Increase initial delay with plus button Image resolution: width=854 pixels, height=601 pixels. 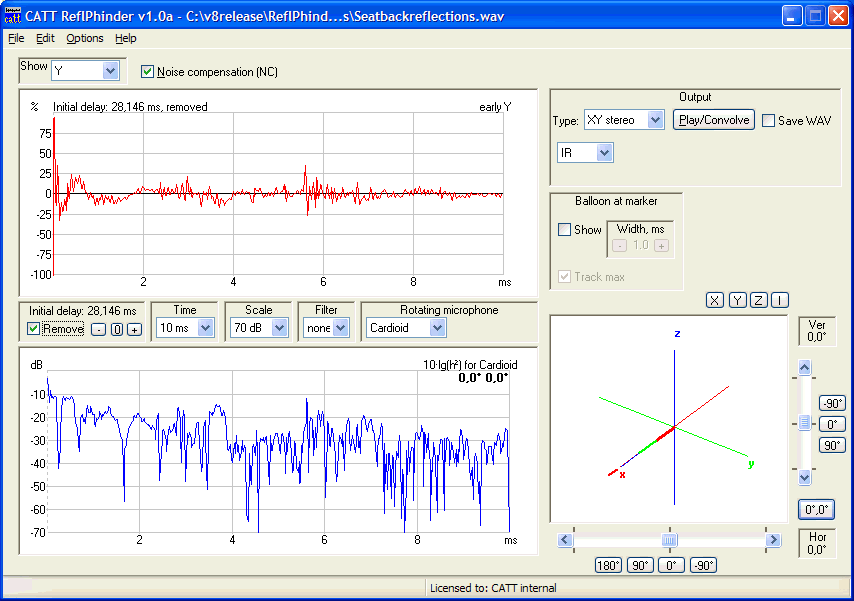click(x=134, y=329)
